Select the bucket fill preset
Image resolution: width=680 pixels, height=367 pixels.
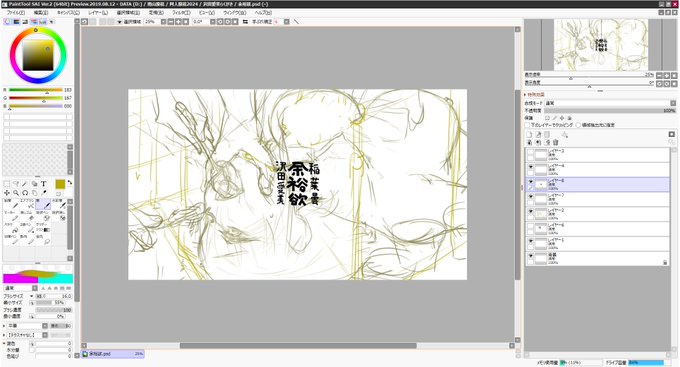point(10,228)
